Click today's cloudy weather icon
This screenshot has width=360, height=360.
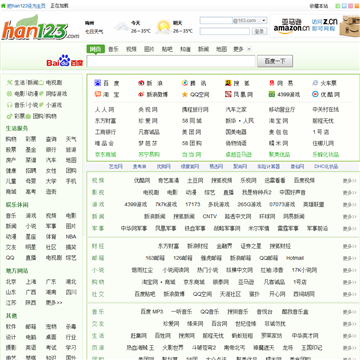pos(122,27)
